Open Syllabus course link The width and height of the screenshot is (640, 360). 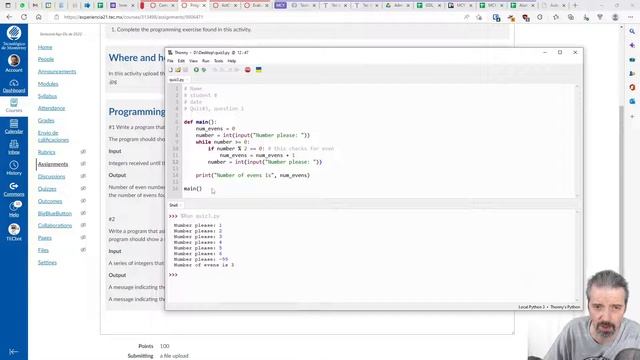coord(47,96)
